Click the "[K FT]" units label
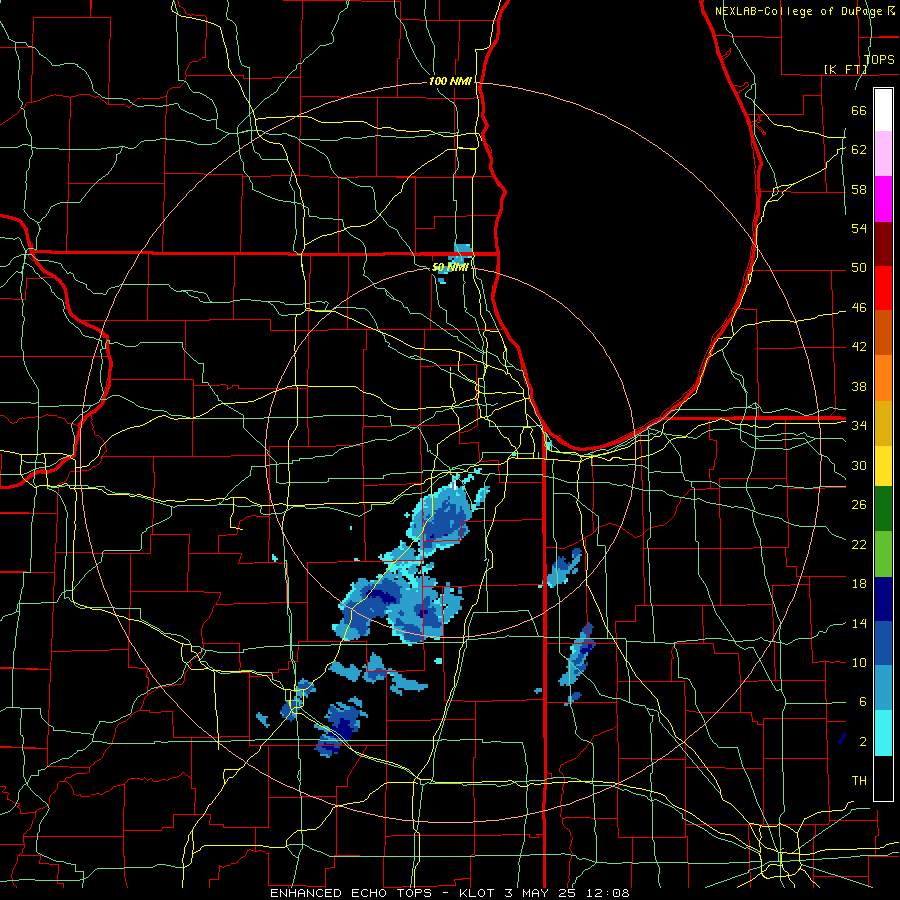This screenshot has width=900, height=900. point(845,69)
